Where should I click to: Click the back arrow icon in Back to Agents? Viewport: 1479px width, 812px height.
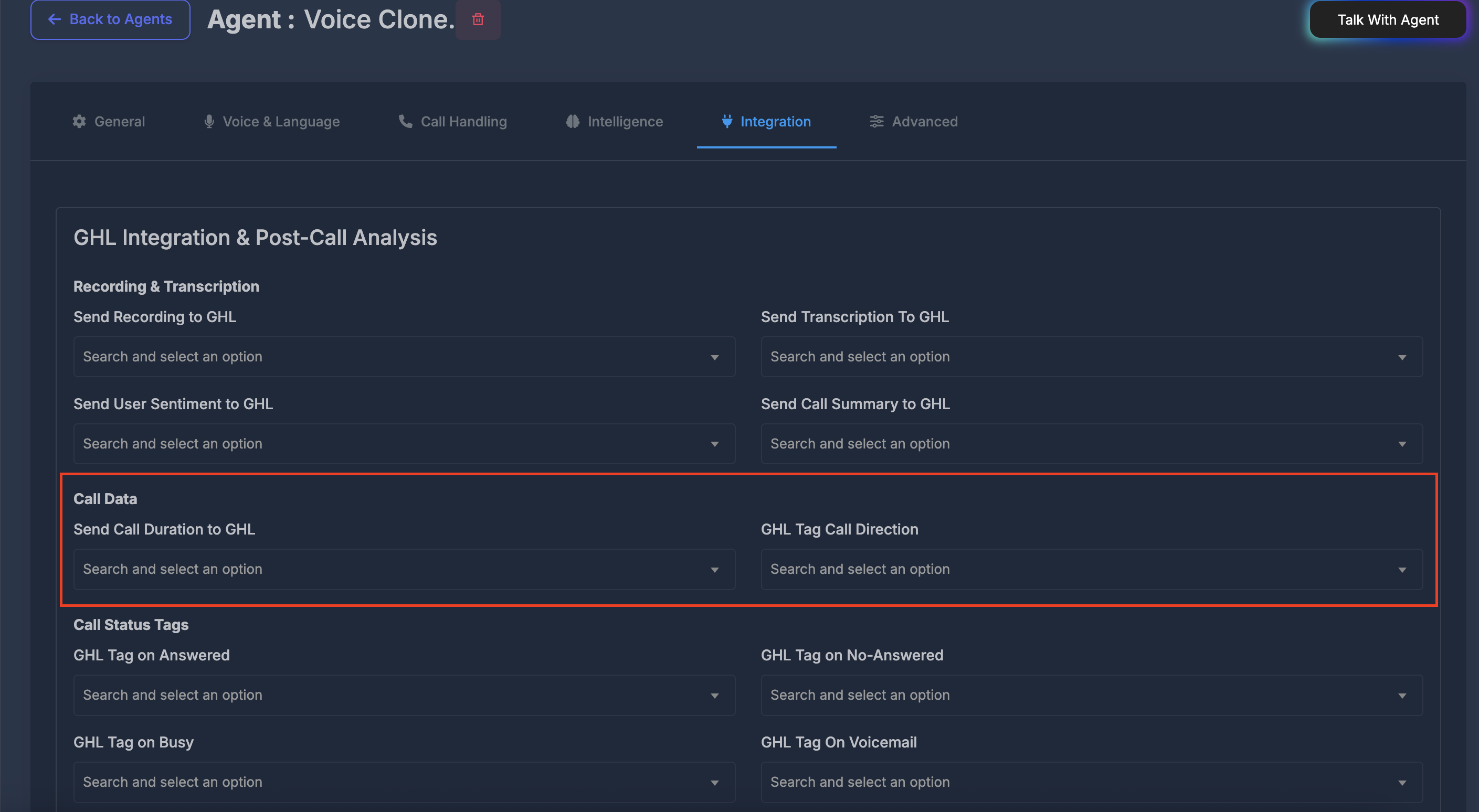(x=55, y=19)
